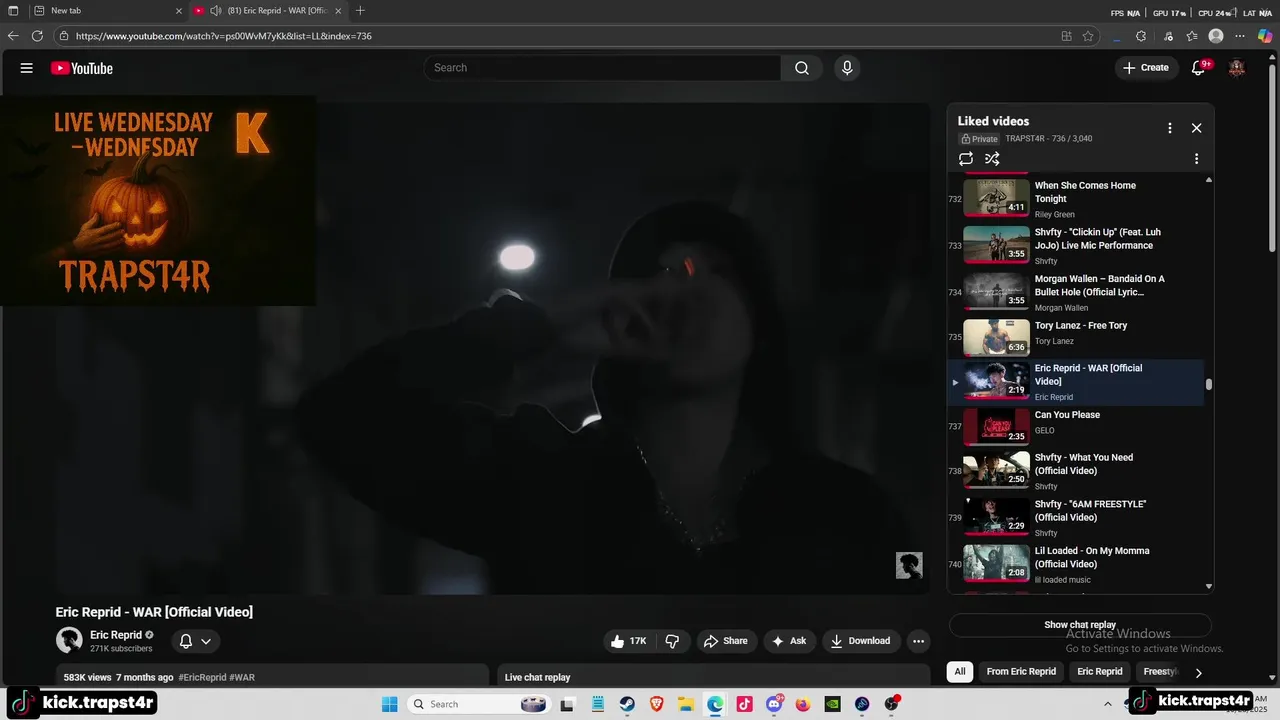1280x720 pixels.
Task: Go back in browser history
Action: pyautogui.click(x=13, y=36)
